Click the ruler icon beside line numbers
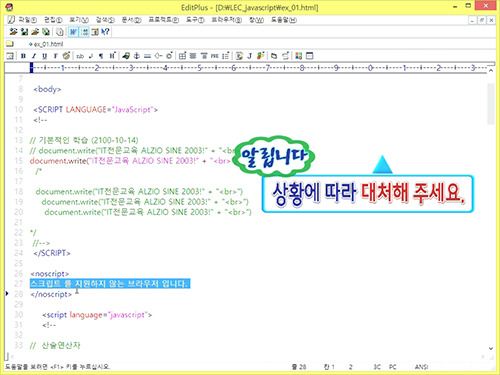This screenshot has height=375, width=500. click(95, 32)
